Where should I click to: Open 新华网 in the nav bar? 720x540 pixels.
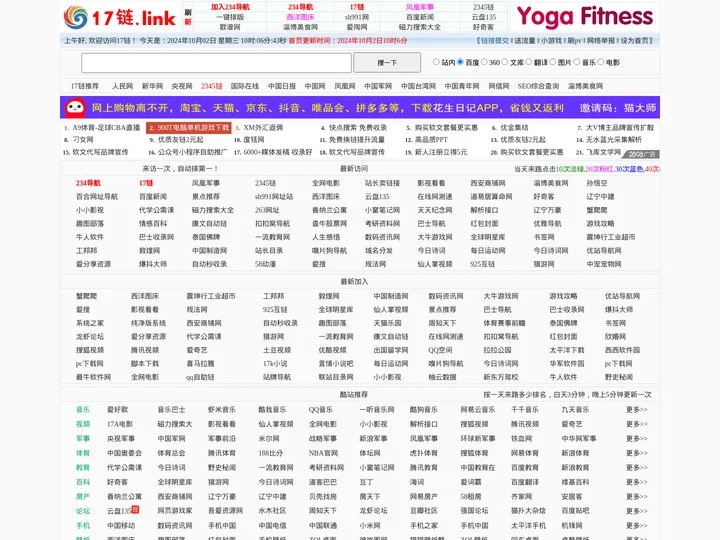coord(152,86)
